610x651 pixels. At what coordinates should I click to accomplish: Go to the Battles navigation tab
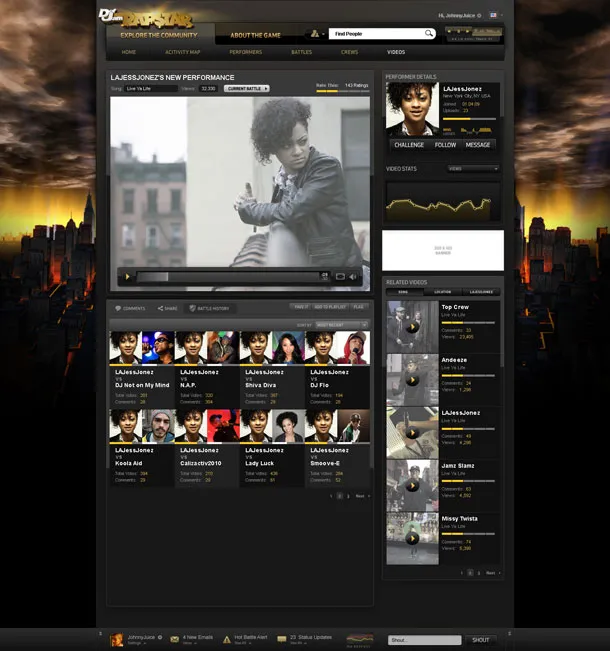[x=301, y=51]
